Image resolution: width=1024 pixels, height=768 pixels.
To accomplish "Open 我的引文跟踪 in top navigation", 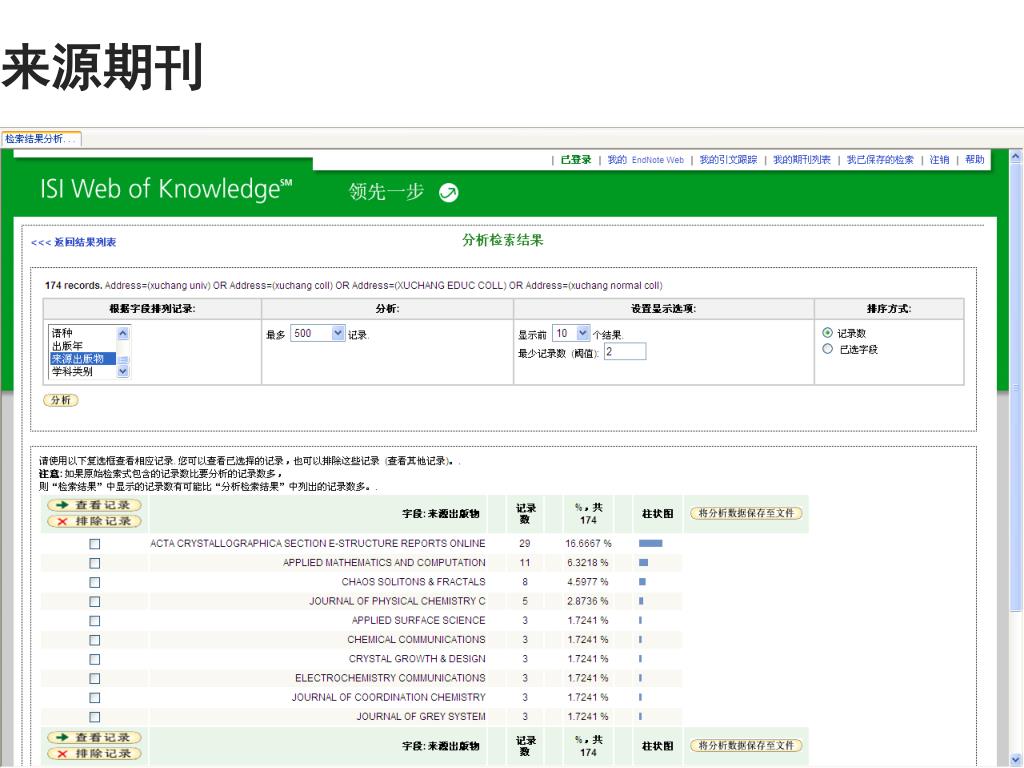I will [x=728, y=160].
